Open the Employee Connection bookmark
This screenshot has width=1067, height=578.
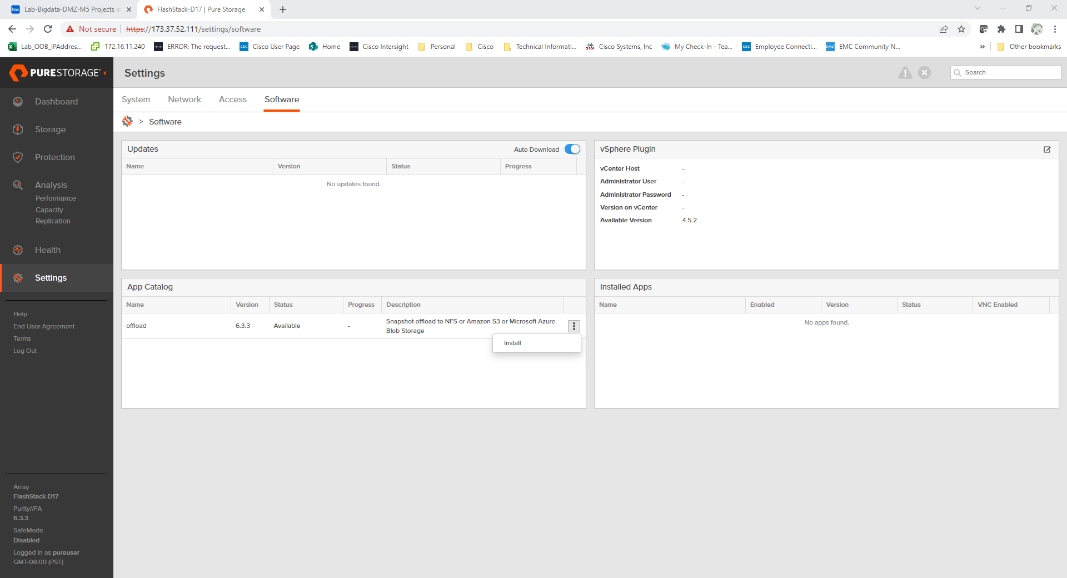point(779,47)
